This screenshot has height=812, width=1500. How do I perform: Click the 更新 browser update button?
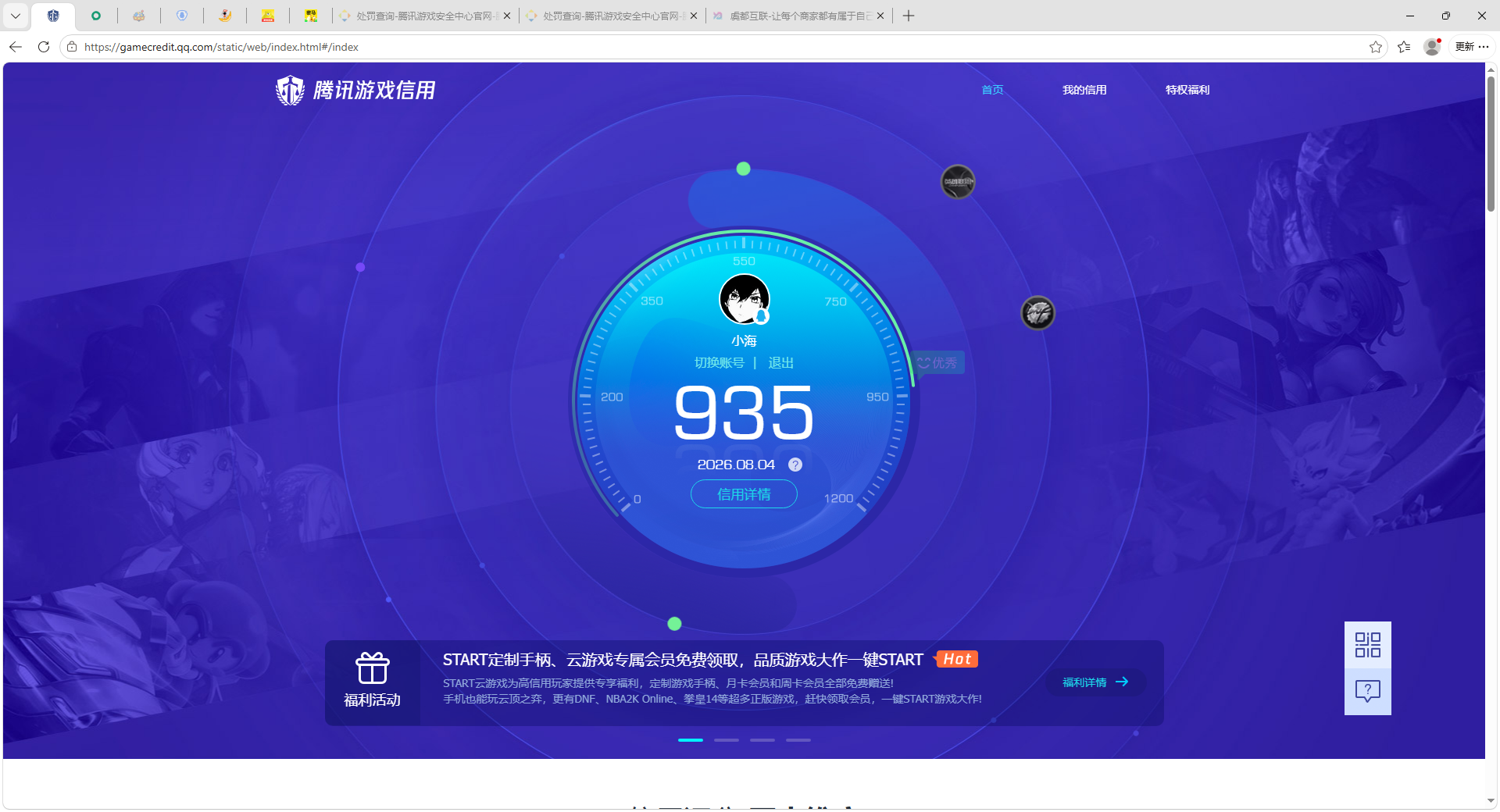[1472, 47]
